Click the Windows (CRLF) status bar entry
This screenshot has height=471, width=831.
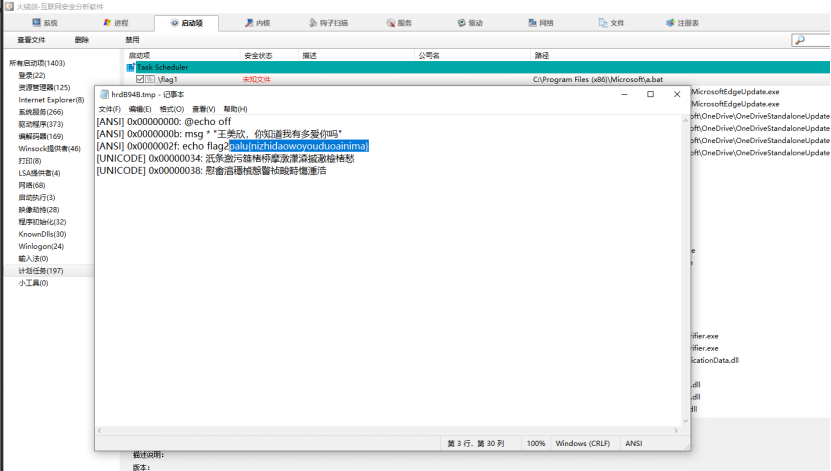point(582,443)
